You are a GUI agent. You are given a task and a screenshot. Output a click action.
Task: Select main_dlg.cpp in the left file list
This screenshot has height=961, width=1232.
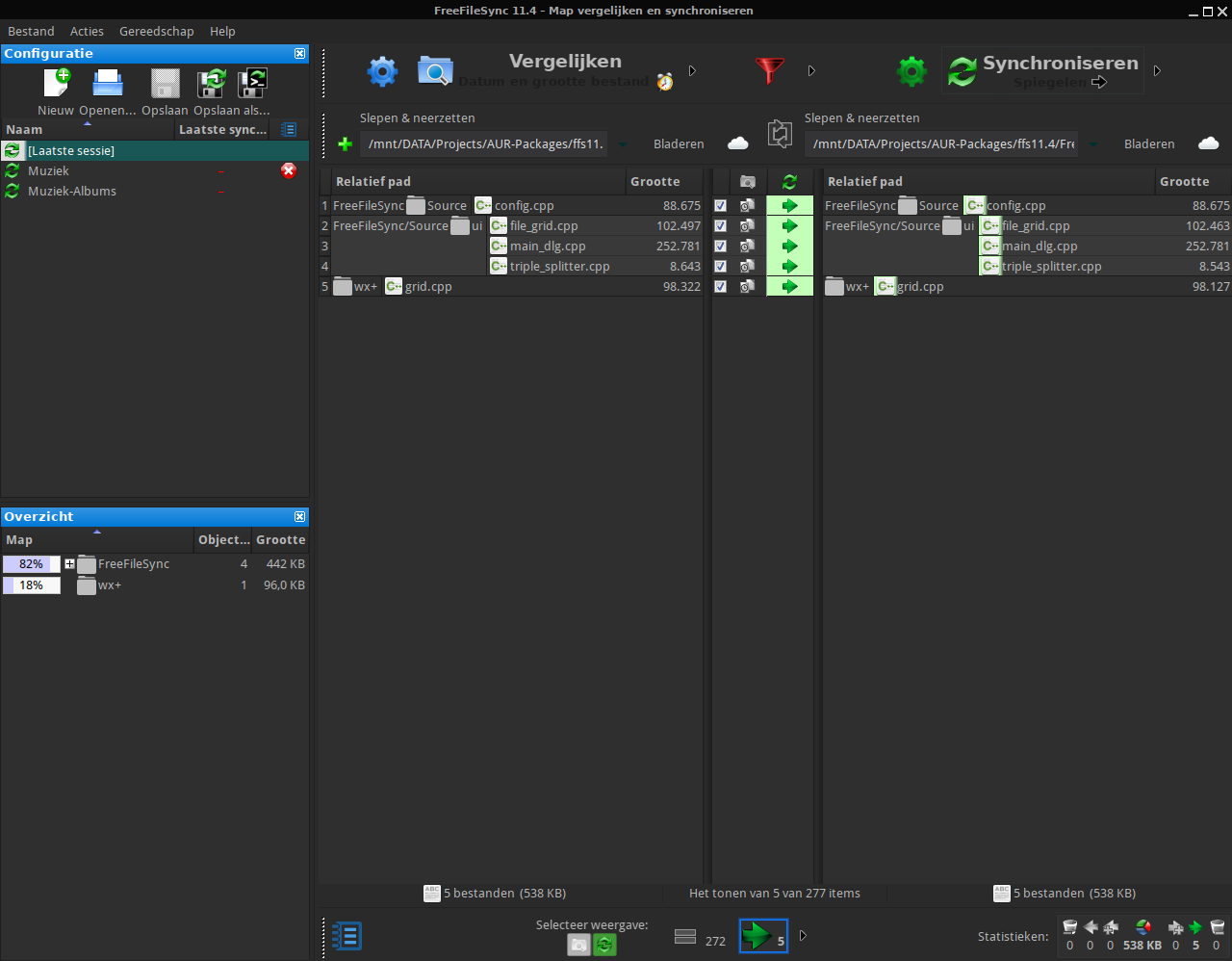point(548,246)
